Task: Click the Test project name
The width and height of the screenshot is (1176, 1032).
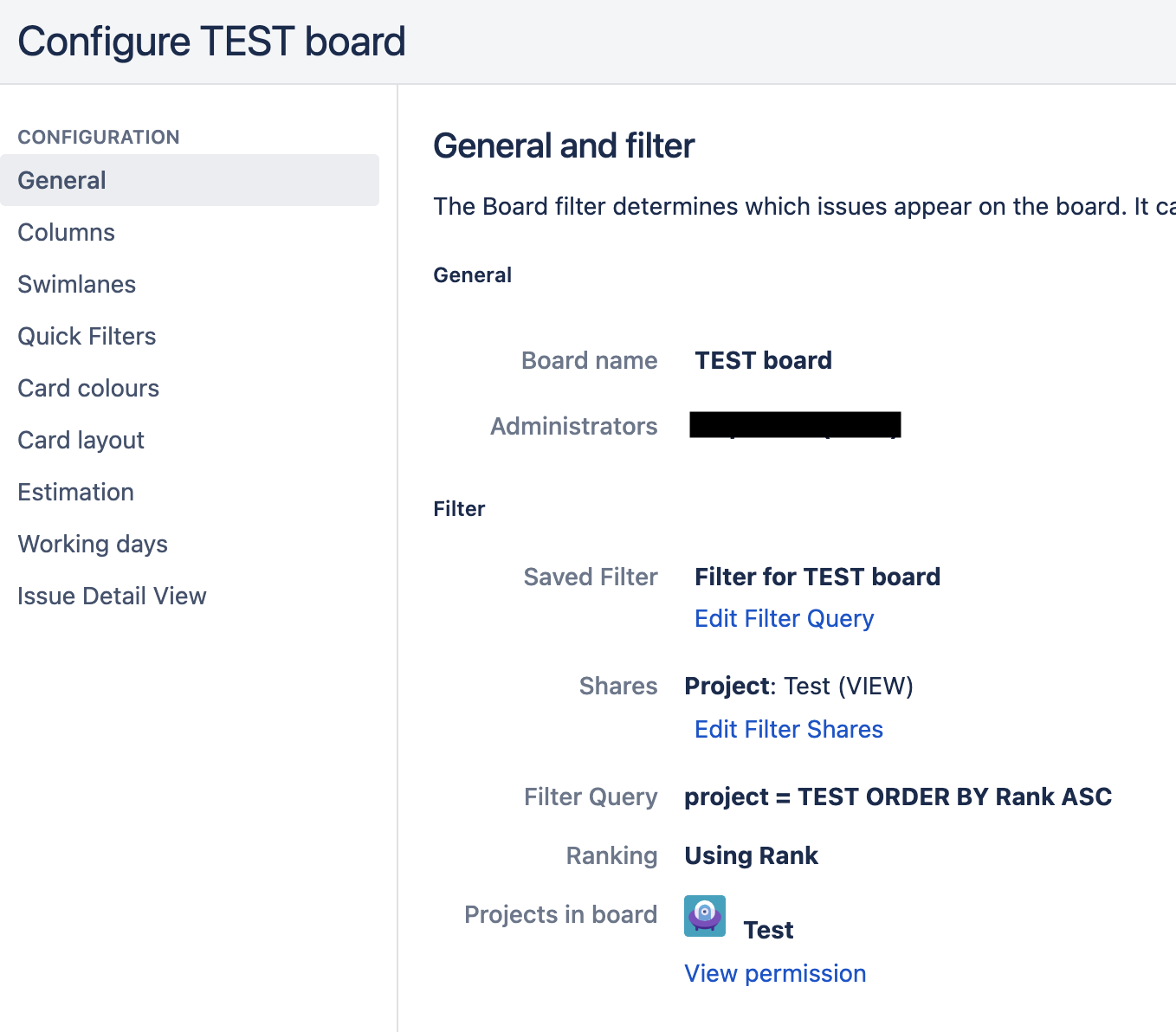Action: point(768,930)
